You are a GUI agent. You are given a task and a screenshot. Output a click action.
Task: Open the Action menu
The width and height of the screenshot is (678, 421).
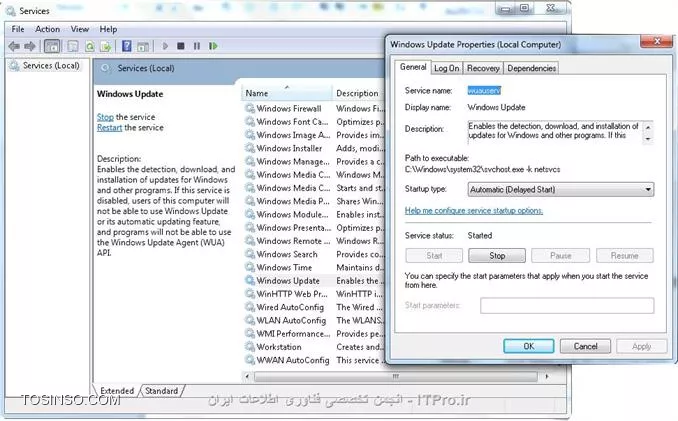pyautogui.click(x=48, y=29)
